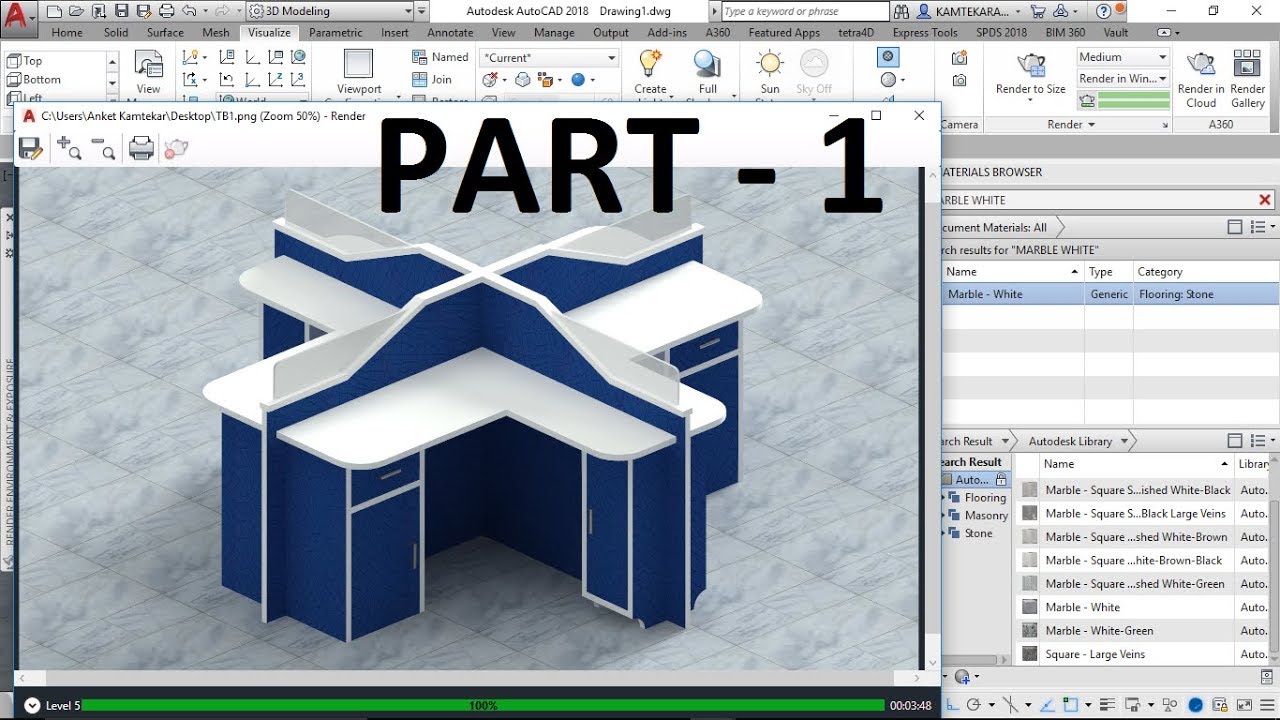Viewport: 1280px width, 720px height.
Task: Click the Plot printer icon in title bar
Action: [167, 12]
